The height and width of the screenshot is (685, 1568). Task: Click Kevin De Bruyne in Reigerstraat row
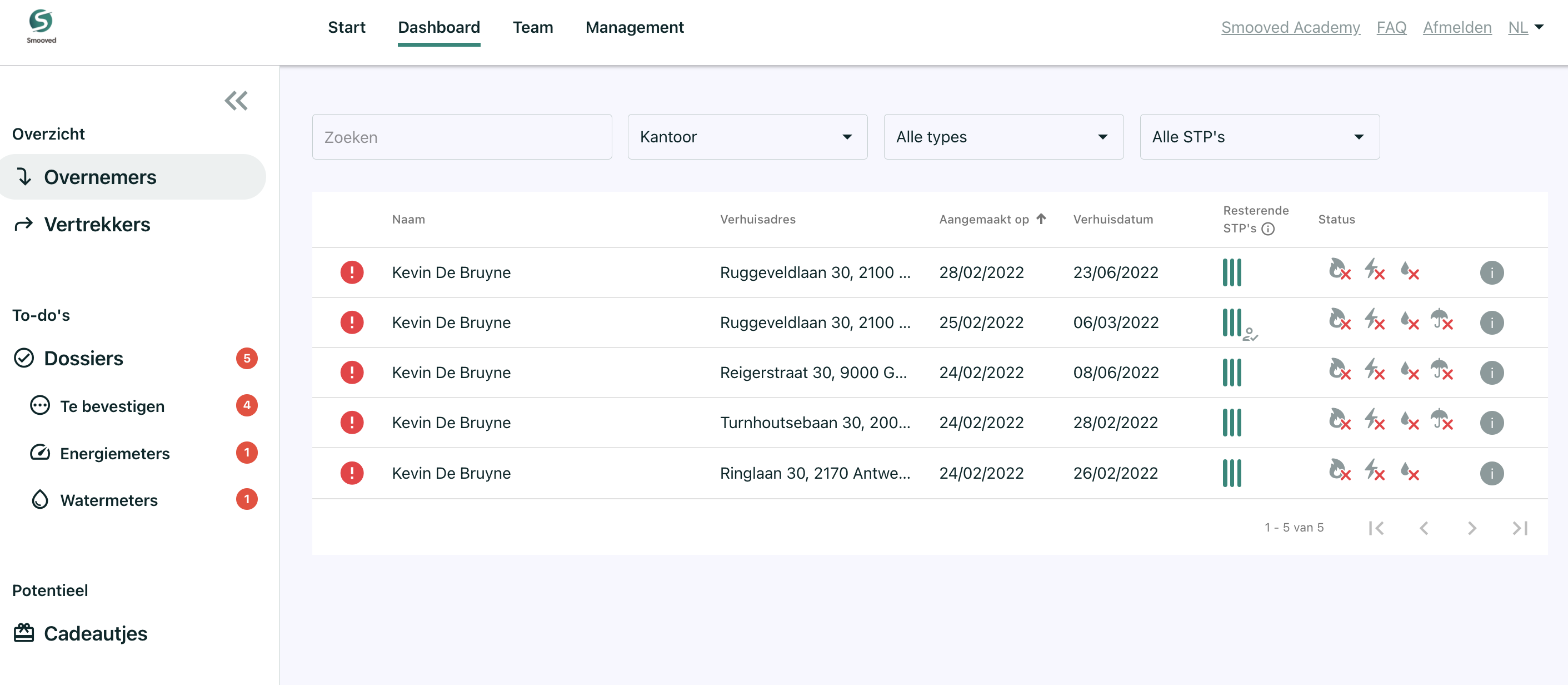pos(451,372)
